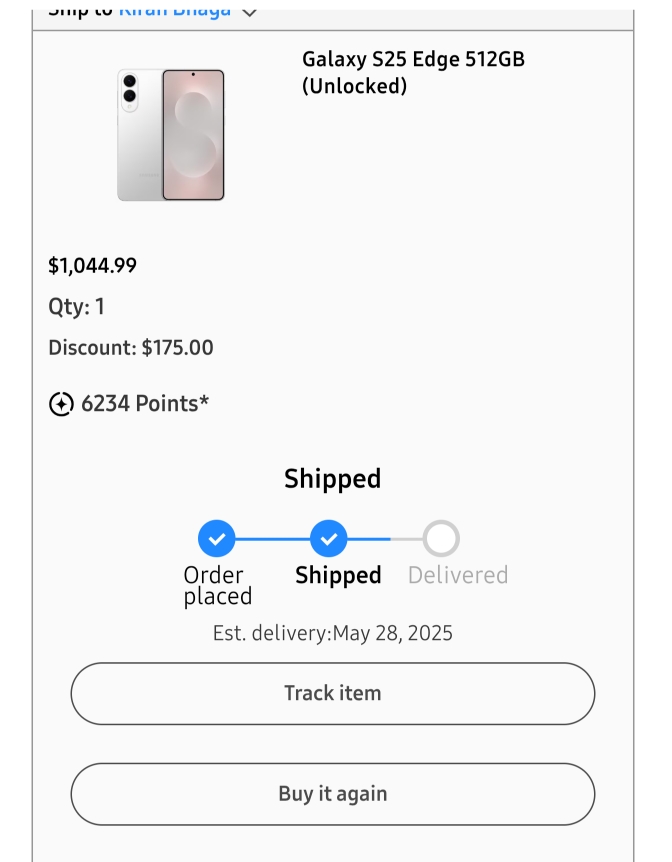
Task: Click the Discount $175.00 line
Action: pyautogui.click(x=131, y=348)
